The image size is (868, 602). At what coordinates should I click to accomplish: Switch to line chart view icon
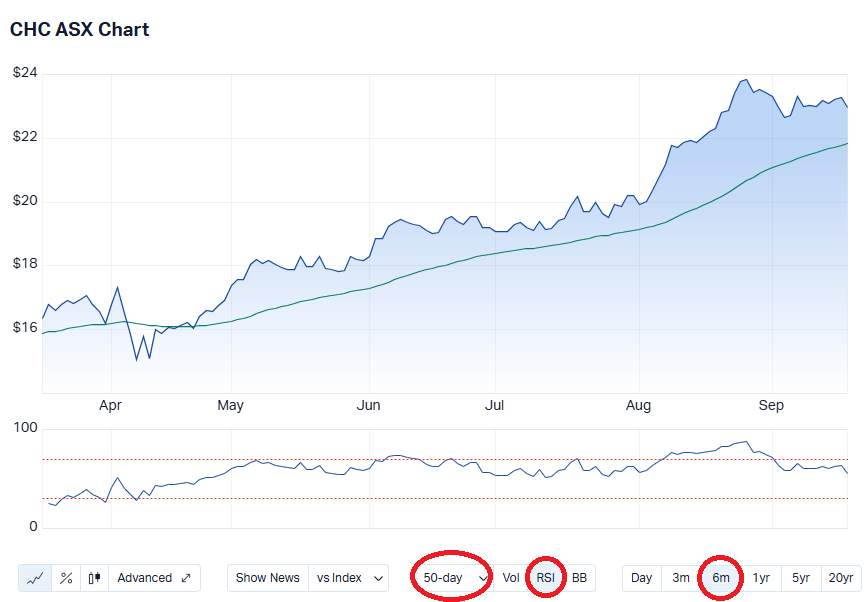35,578
